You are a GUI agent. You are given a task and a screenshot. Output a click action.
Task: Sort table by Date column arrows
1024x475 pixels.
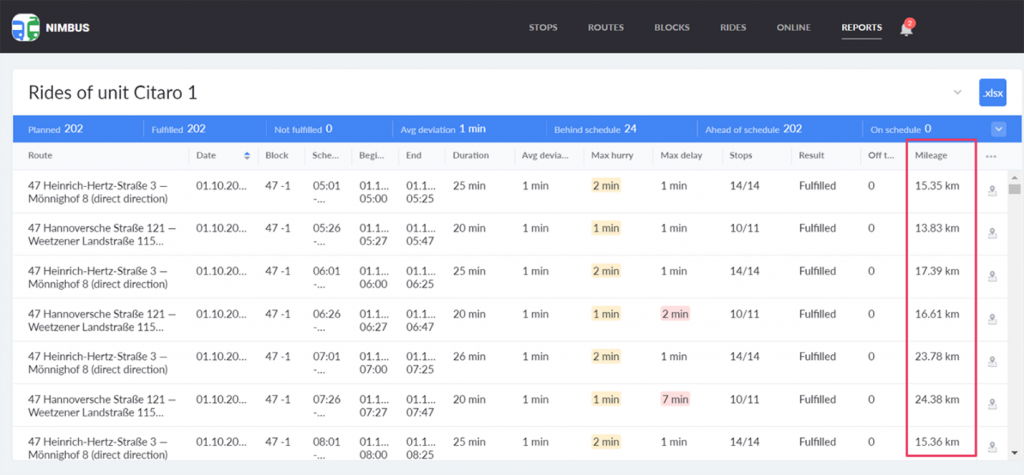247,156
